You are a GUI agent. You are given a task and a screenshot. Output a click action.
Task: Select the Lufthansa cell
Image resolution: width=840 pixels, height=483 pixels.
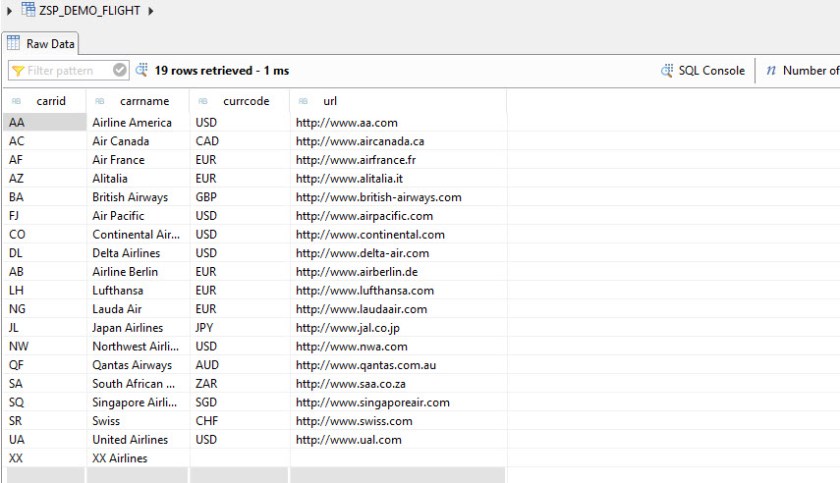pos(138,290)
